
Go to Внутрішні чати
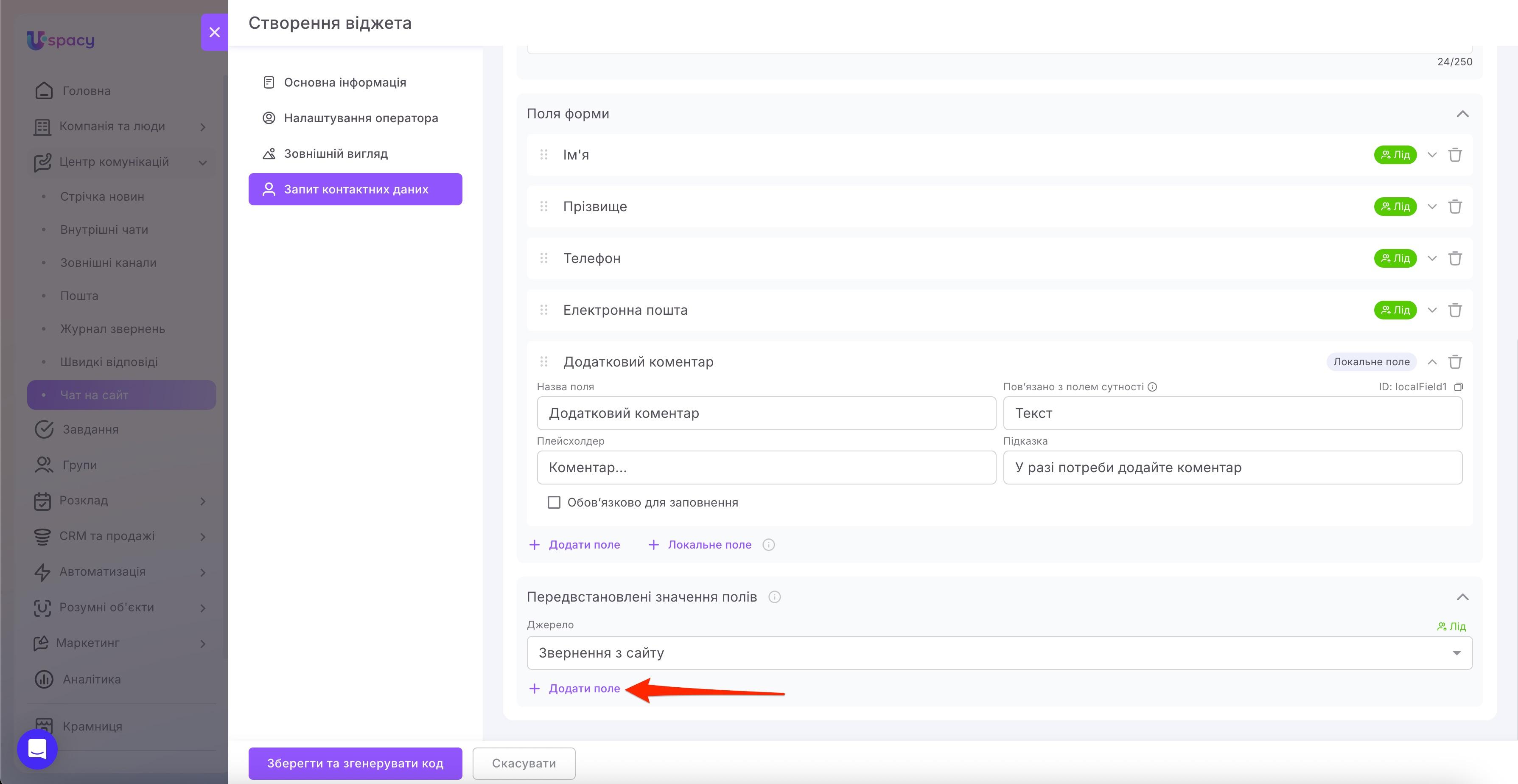click(x=104, y=230)
